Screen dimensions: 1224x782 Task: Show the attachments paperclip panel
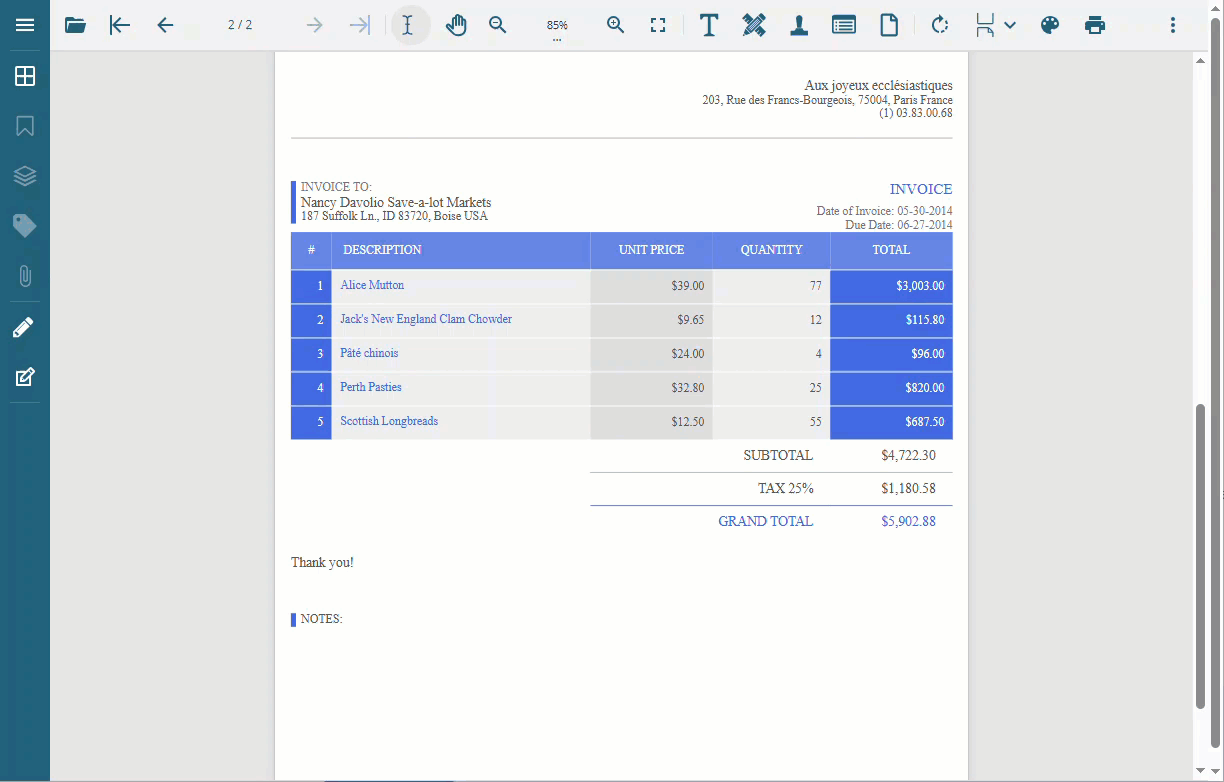[25, 276]
